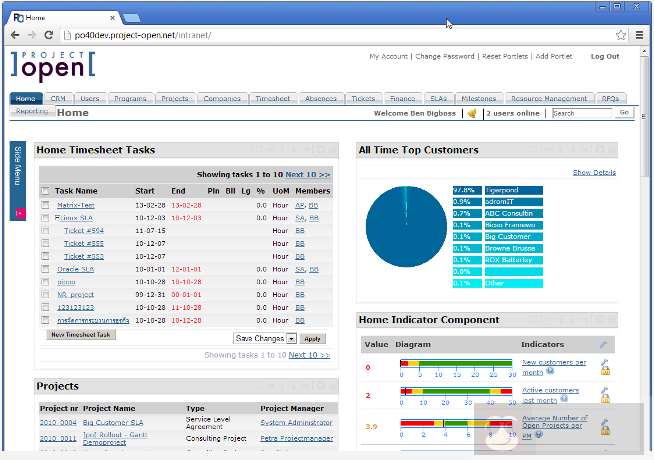Click wrench icon beside New customers indicator
This screenshot has height=460, width=654.
605,361
